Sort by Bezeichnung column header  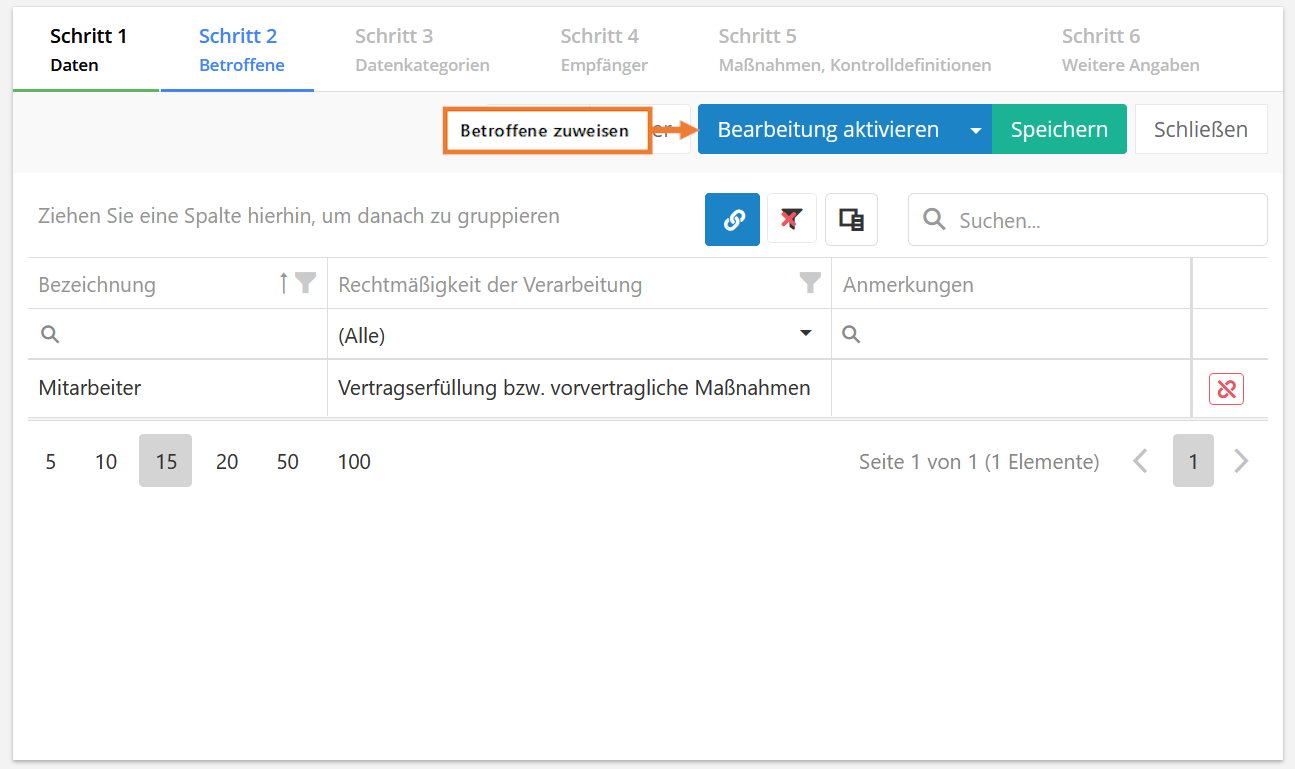[x=150, y=285]
